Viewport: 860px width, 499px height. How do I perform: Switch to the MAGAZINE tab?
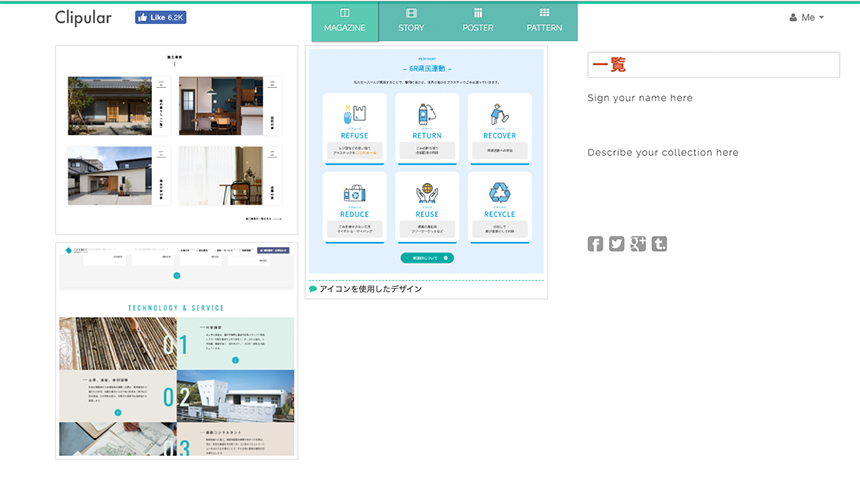tap(345, 21)
